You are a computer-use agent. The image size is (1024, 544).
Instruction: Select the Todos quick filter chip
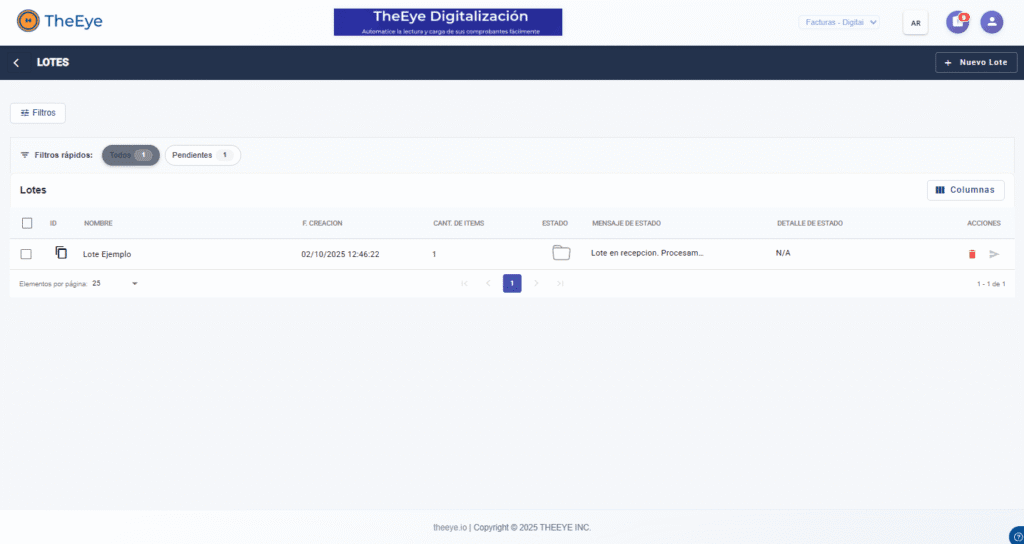(x=130, y=155)
